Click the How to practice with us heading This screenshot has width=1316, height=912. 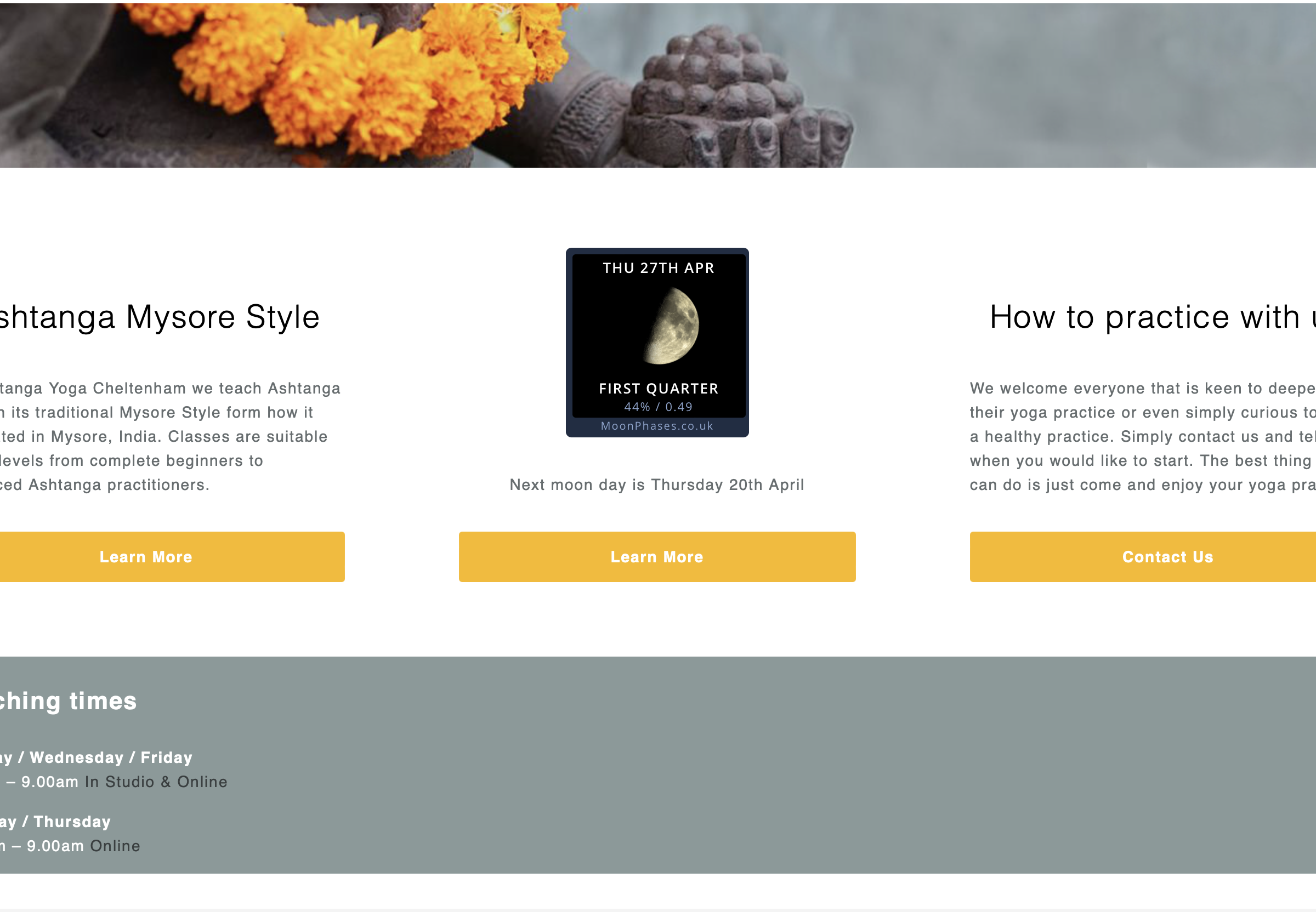[x=1153, y=317]
